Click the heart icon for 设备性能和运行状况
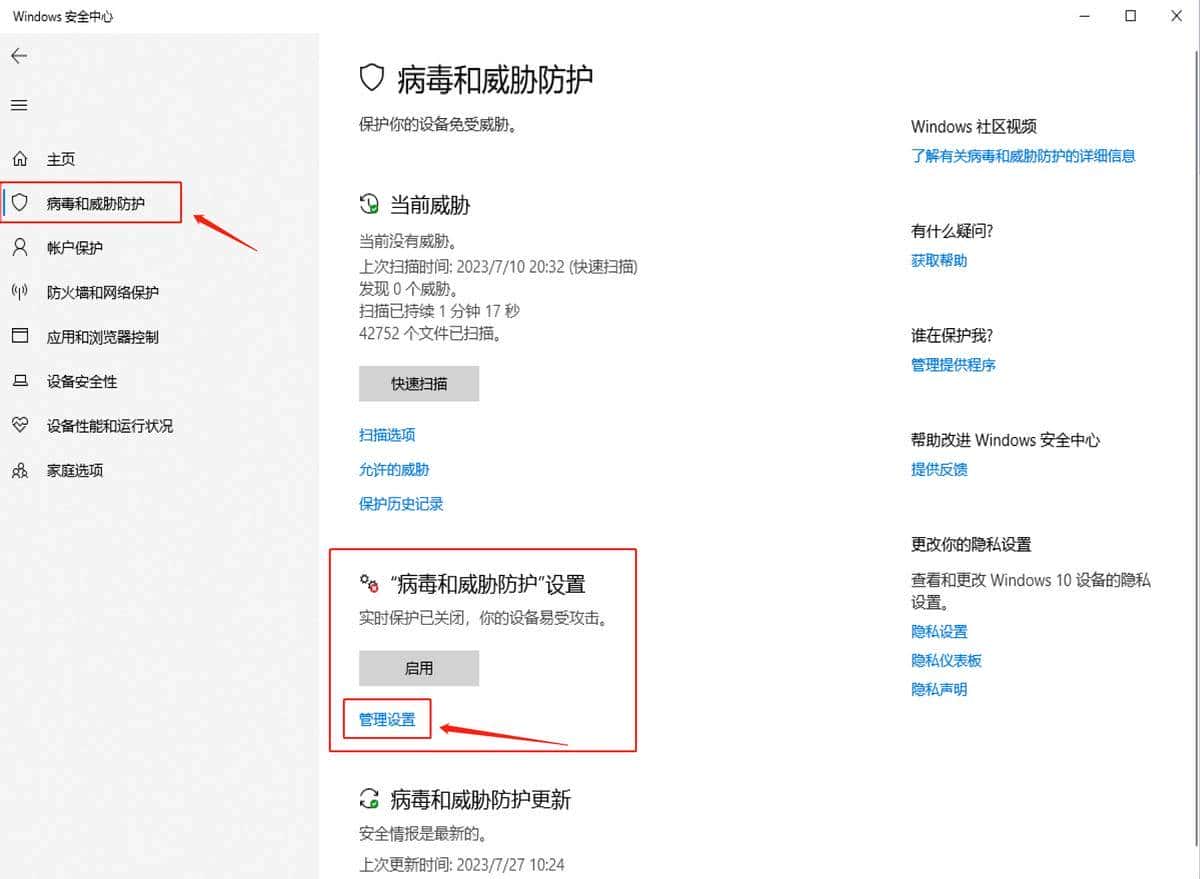The width and height of the screenshot is (1200, 879). coord(20,425)
